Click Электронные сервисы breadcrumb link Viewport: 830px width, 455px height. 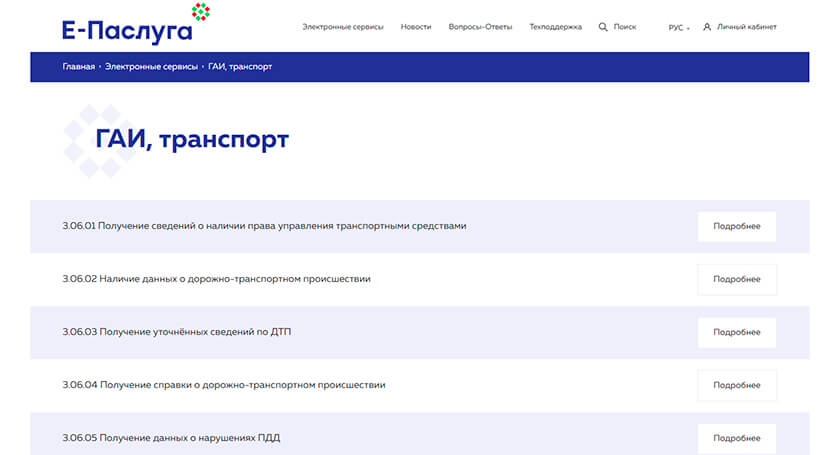151,67
